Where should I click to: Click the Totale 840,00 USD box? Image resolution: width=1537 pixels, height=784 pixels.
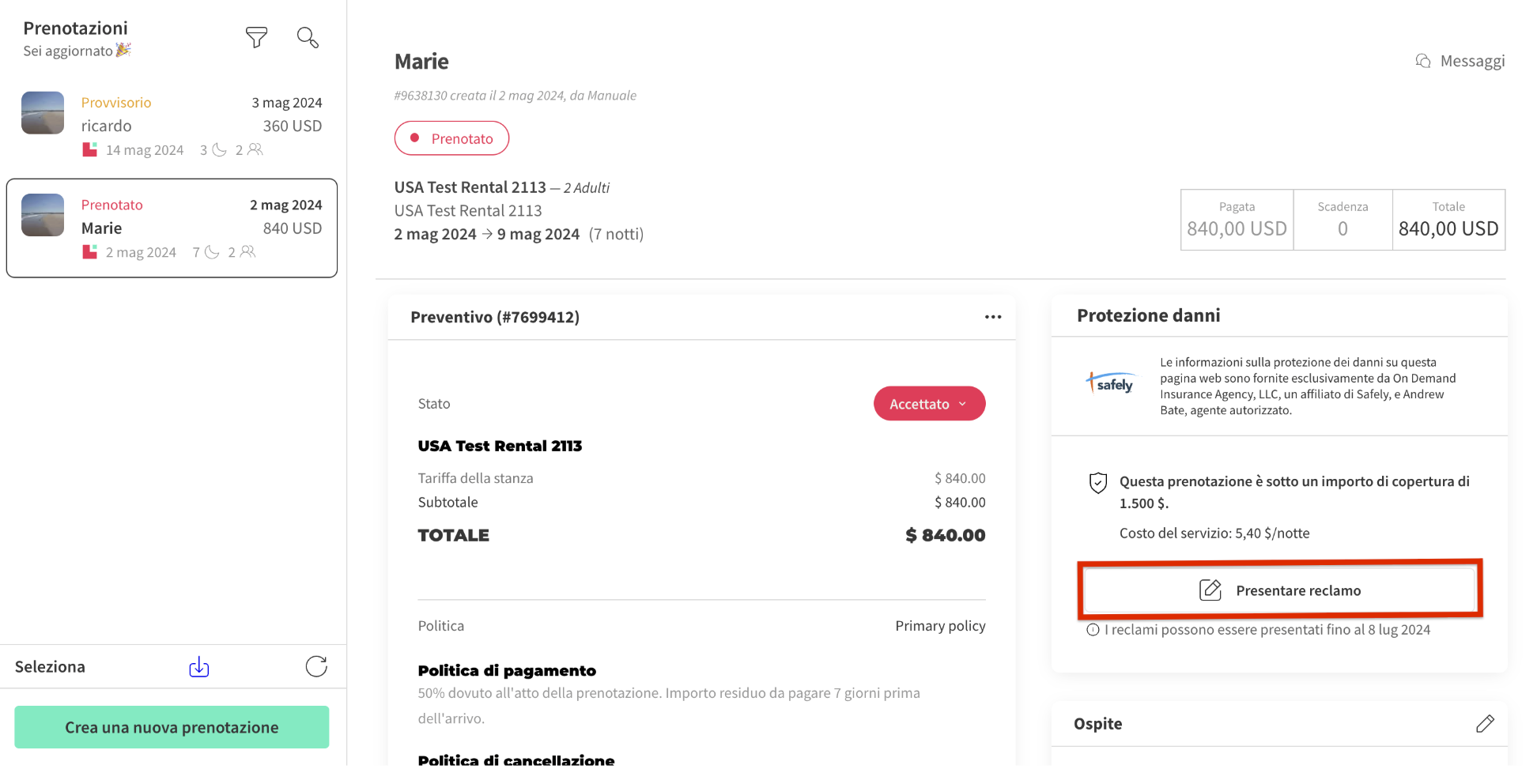tap(1448, 220)
